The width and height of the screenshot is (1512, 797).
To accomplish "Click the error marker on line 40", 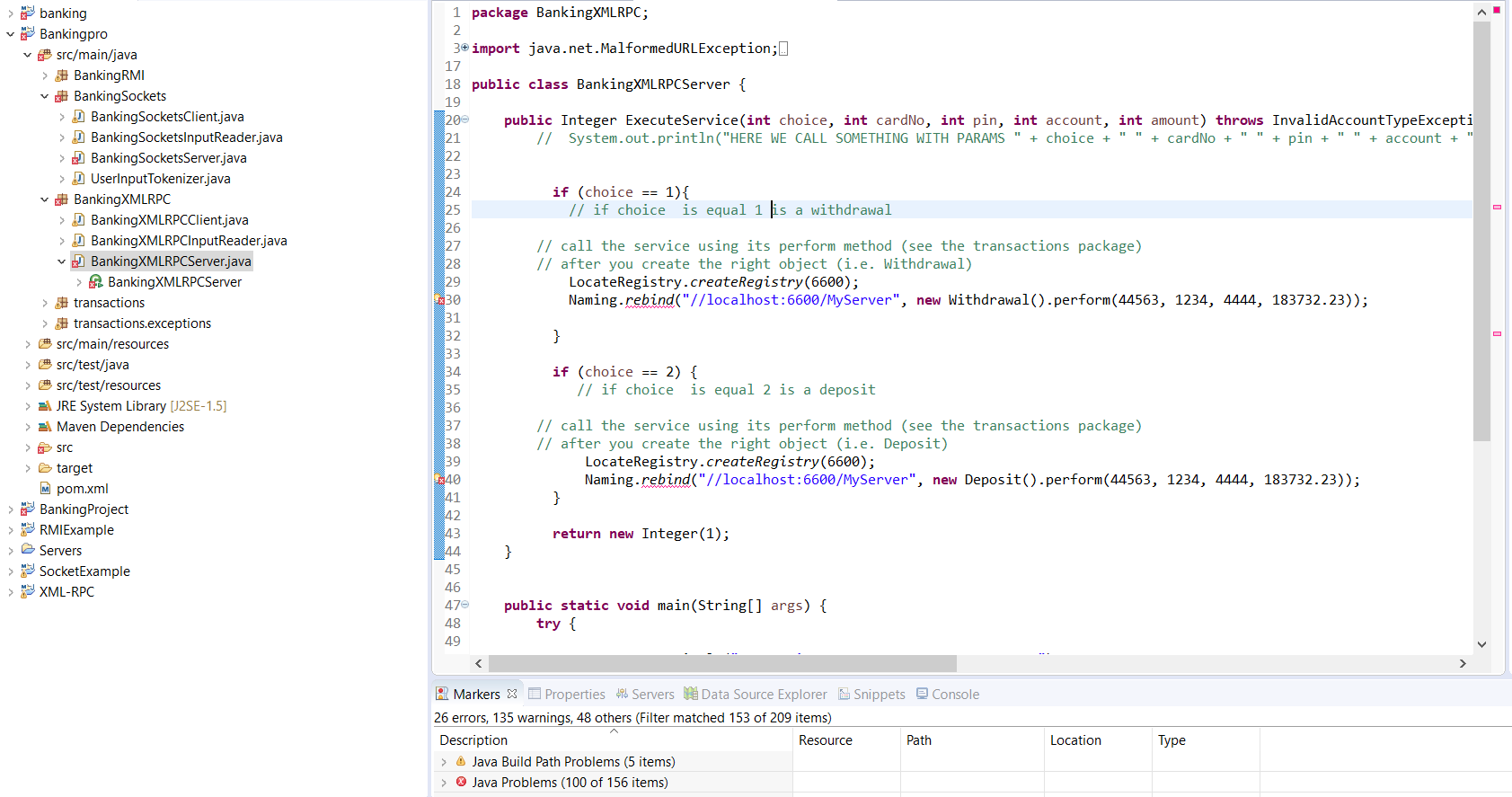I will [440, 480].
